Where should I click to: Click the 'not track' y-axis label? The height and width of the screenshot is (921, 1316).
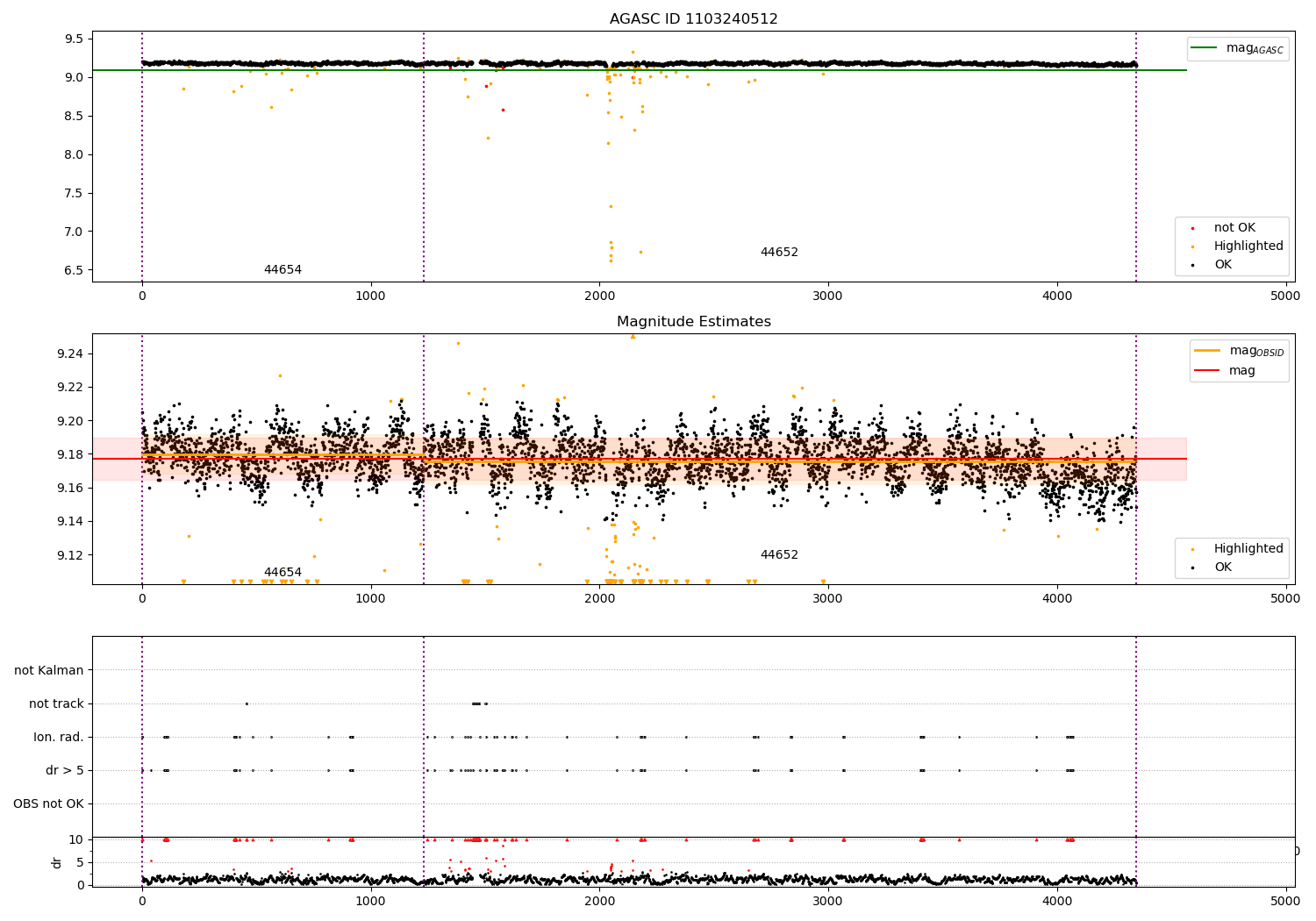[56, 703]
